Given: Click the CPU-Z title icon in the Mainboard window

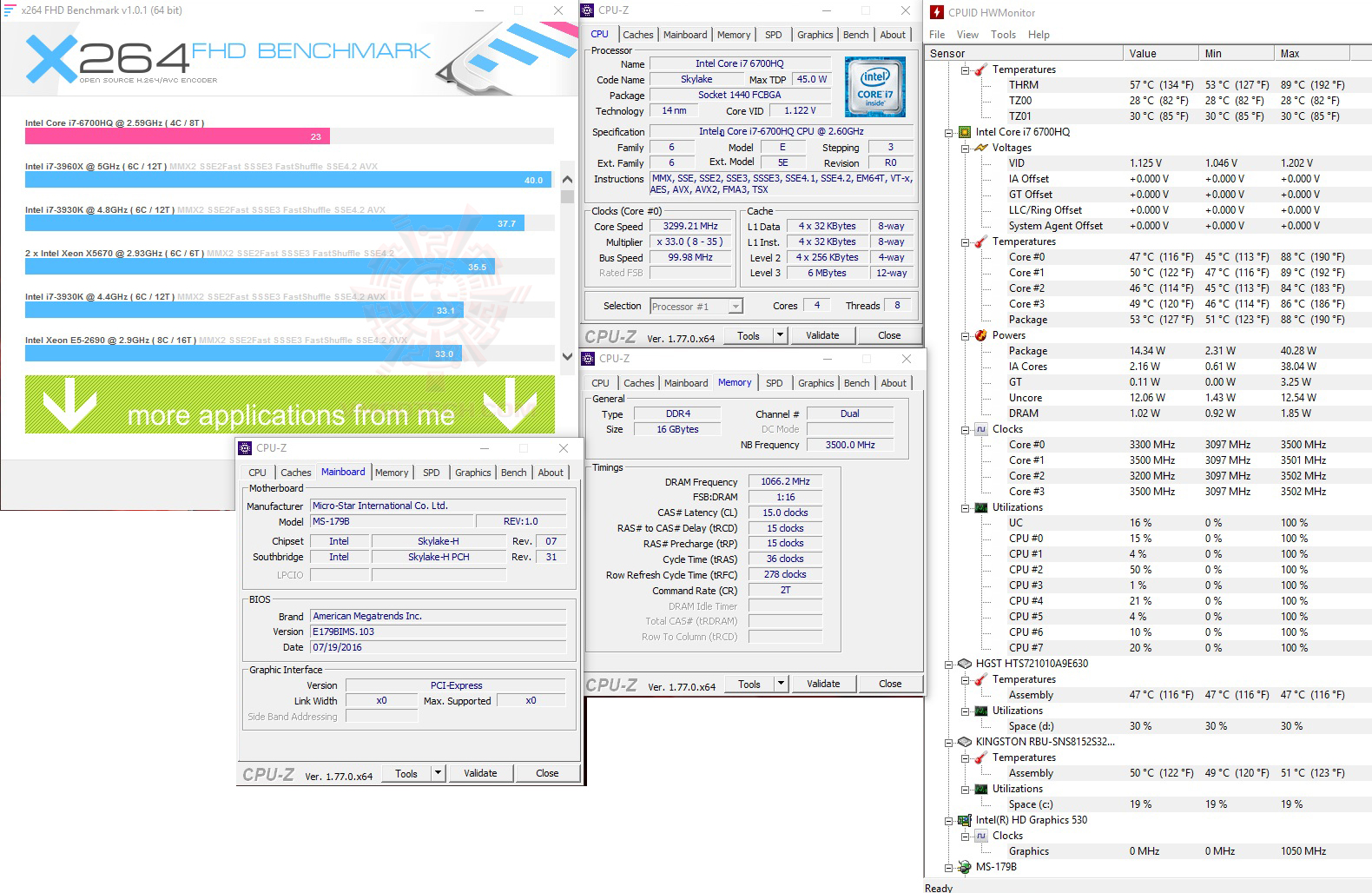Looking at the screenshot, I should (x=245, y=448).
